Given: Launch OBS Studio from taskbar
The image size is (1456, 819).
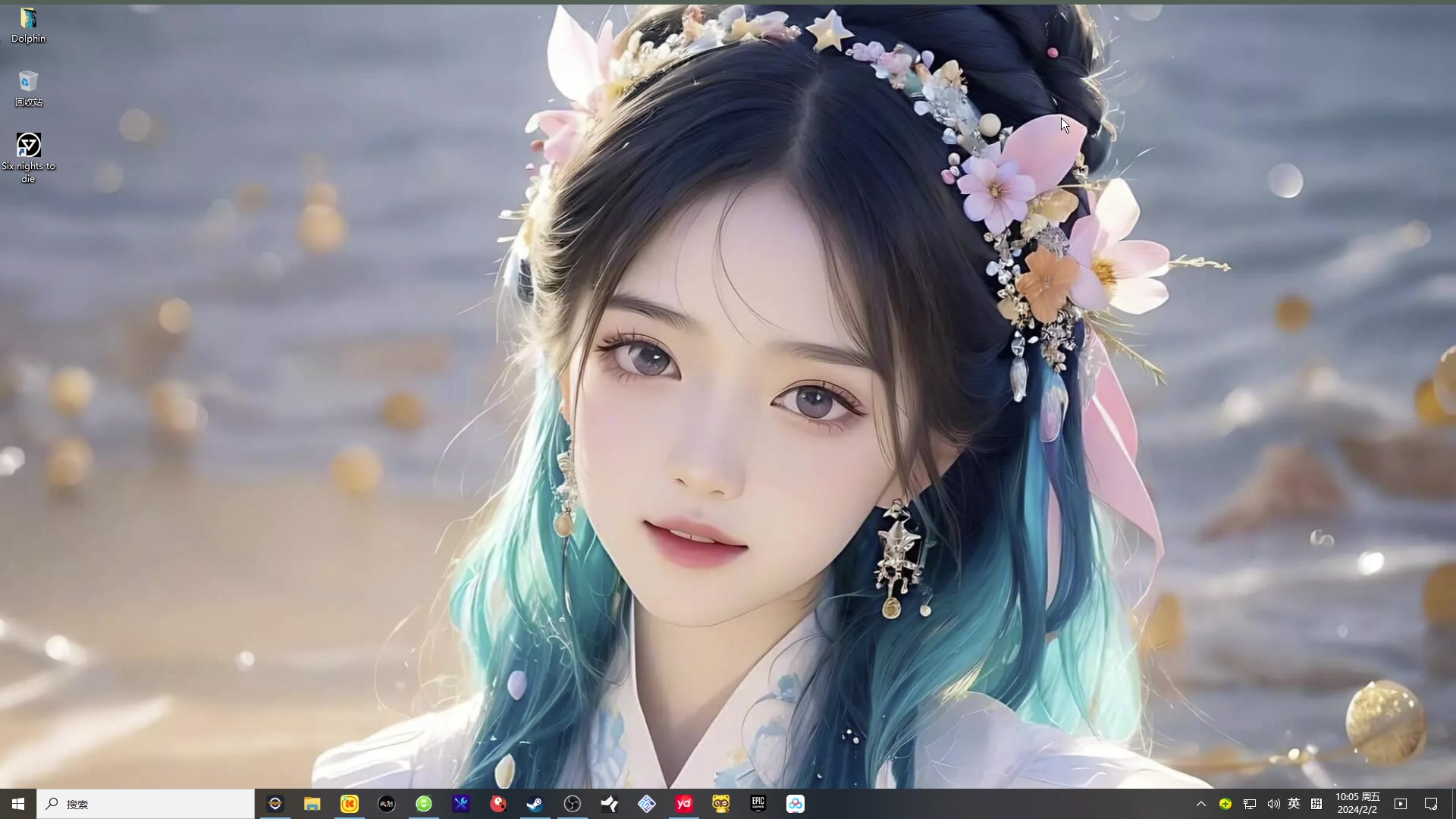Looking at the screenshot, I should coord(573,804).
